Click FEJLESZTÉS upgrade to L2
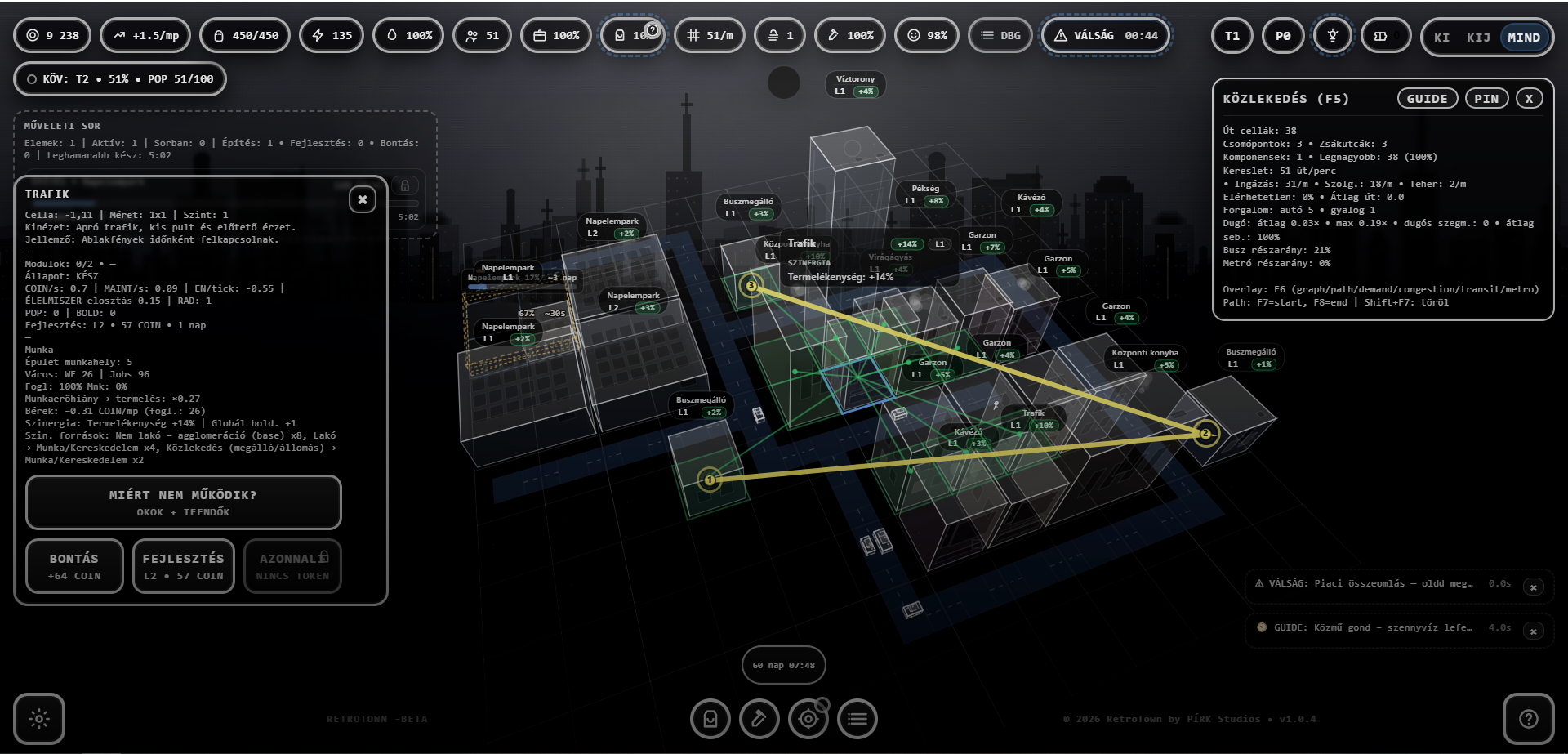 point(183,566)
